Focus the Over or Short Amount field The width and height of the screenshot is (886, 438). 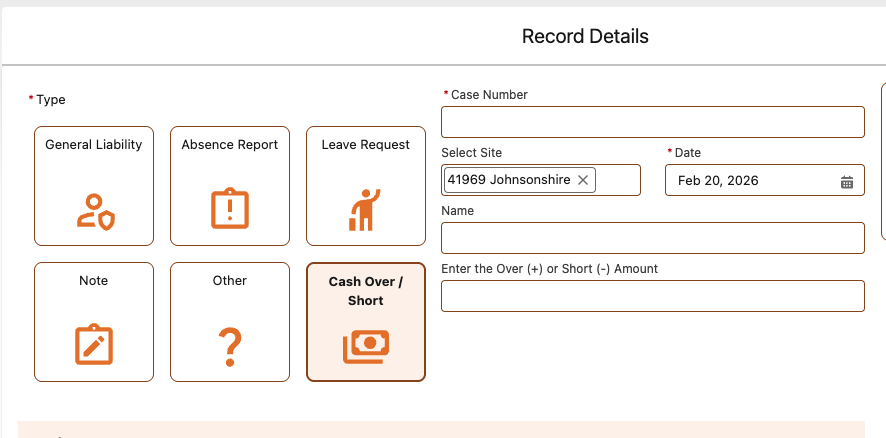click(x=652, y=296)
